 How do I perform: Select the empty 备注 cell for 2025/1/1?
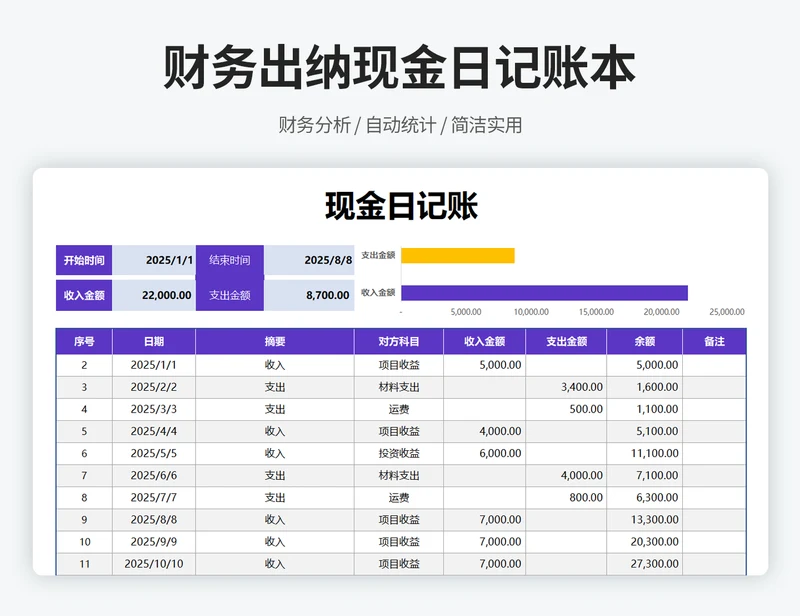(714, 365)
